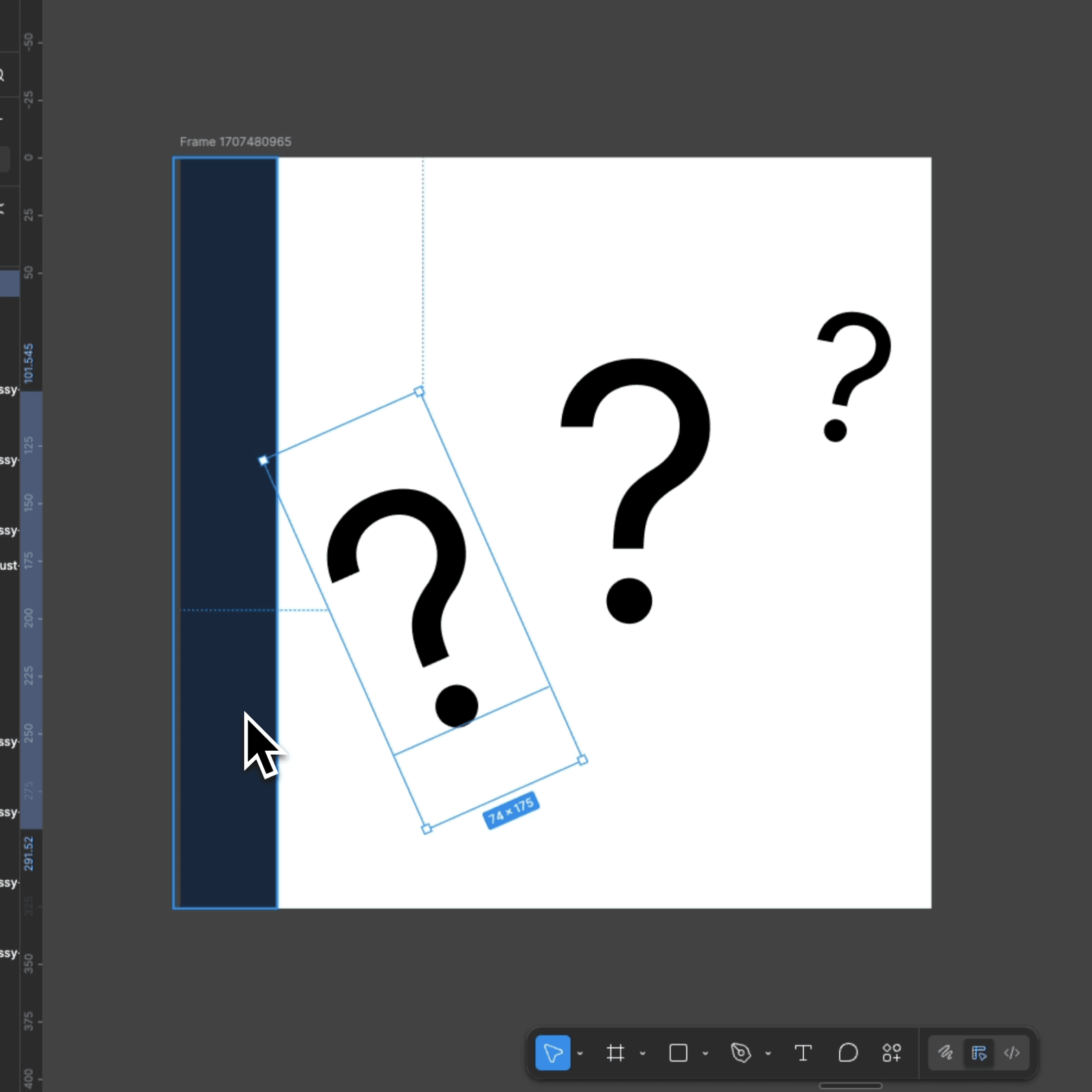This screenshot has width=1092, height=1092.
Task: Select the Frame tool
Action: click(615, 1053)
